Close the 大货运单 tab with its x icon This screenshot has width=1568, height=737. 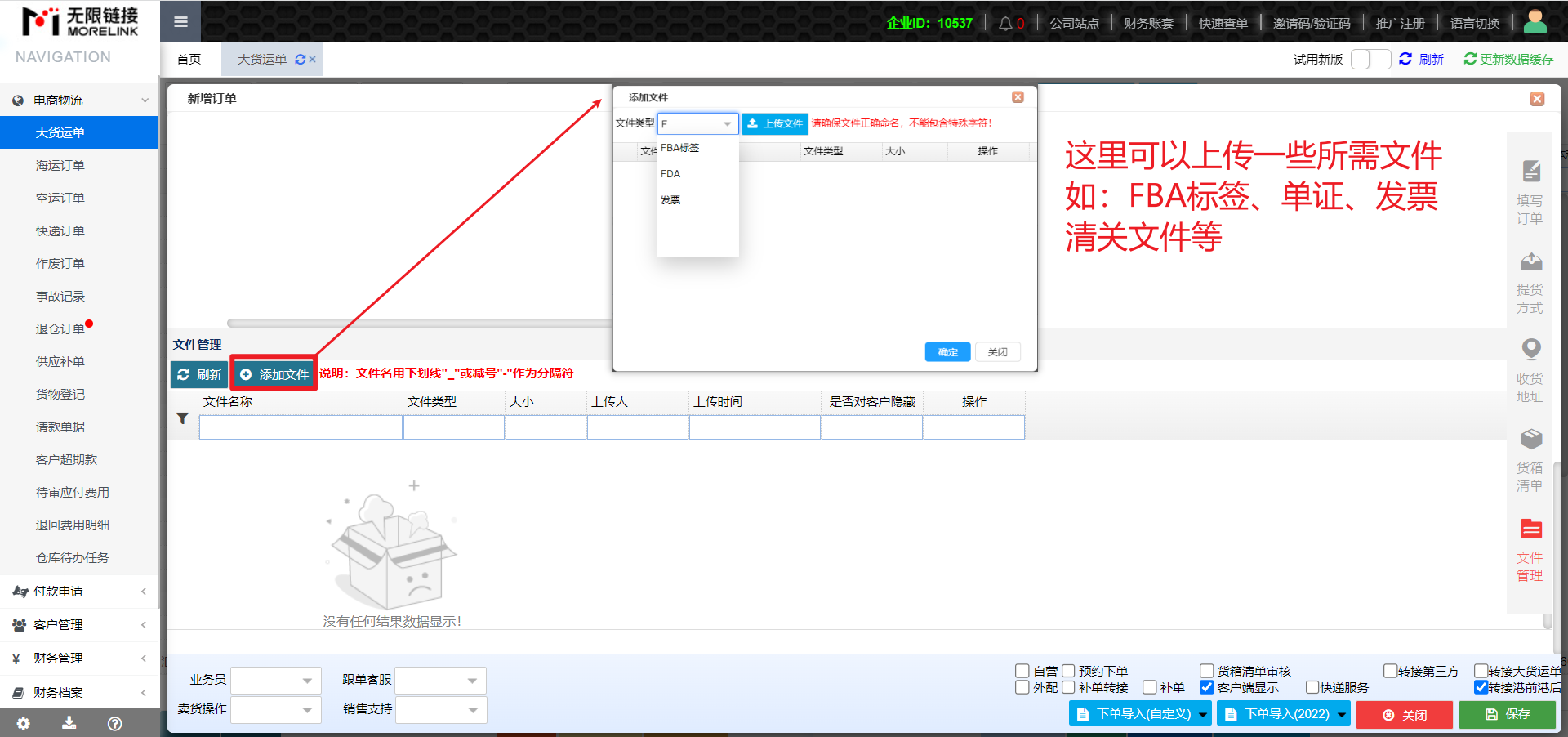point(312,60)
